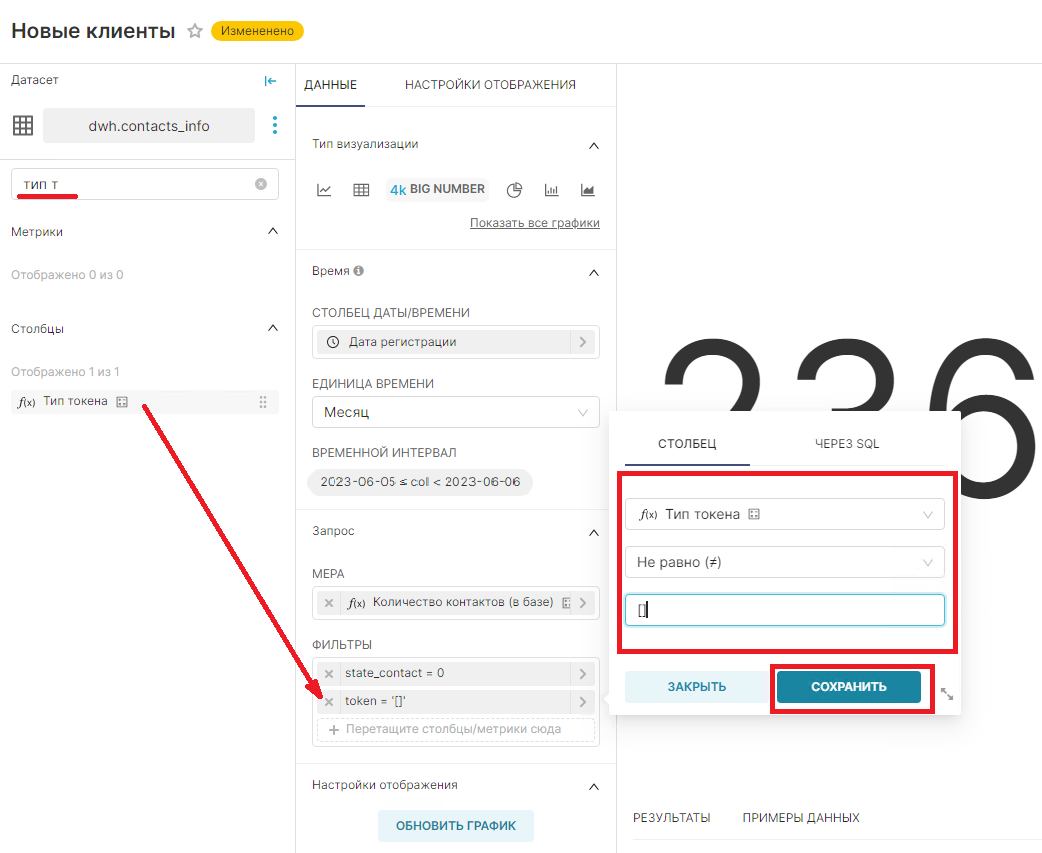Open the Не равно (≠) operator dropdown

pos(784,562)
